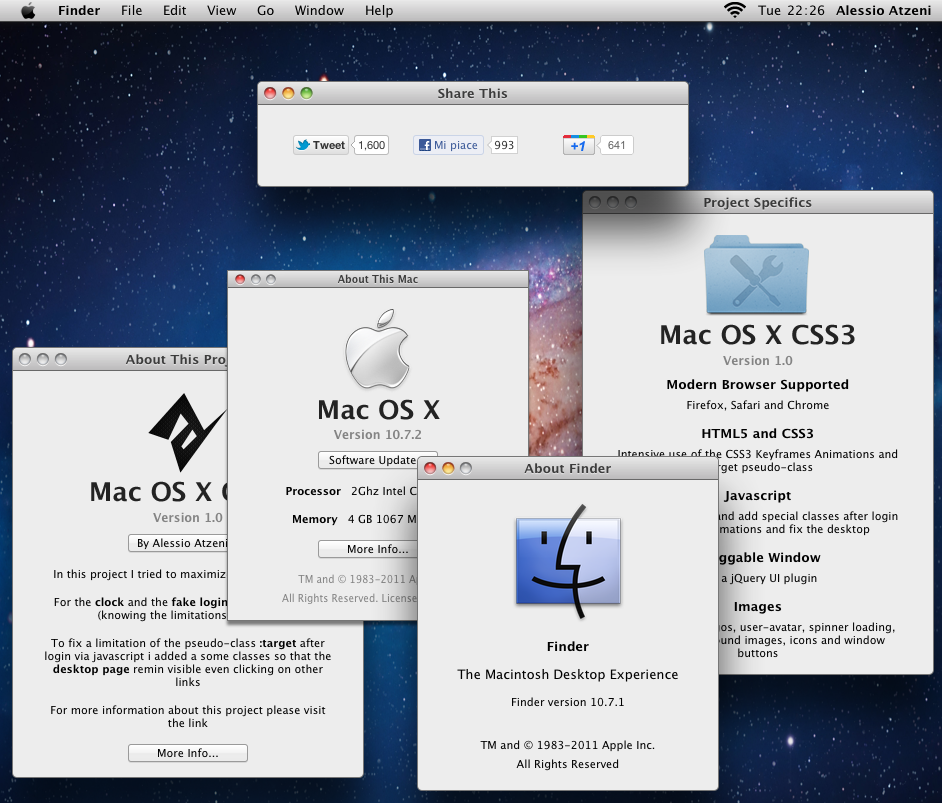Close the Share This window
942x803 pixels.
[270, 93]
